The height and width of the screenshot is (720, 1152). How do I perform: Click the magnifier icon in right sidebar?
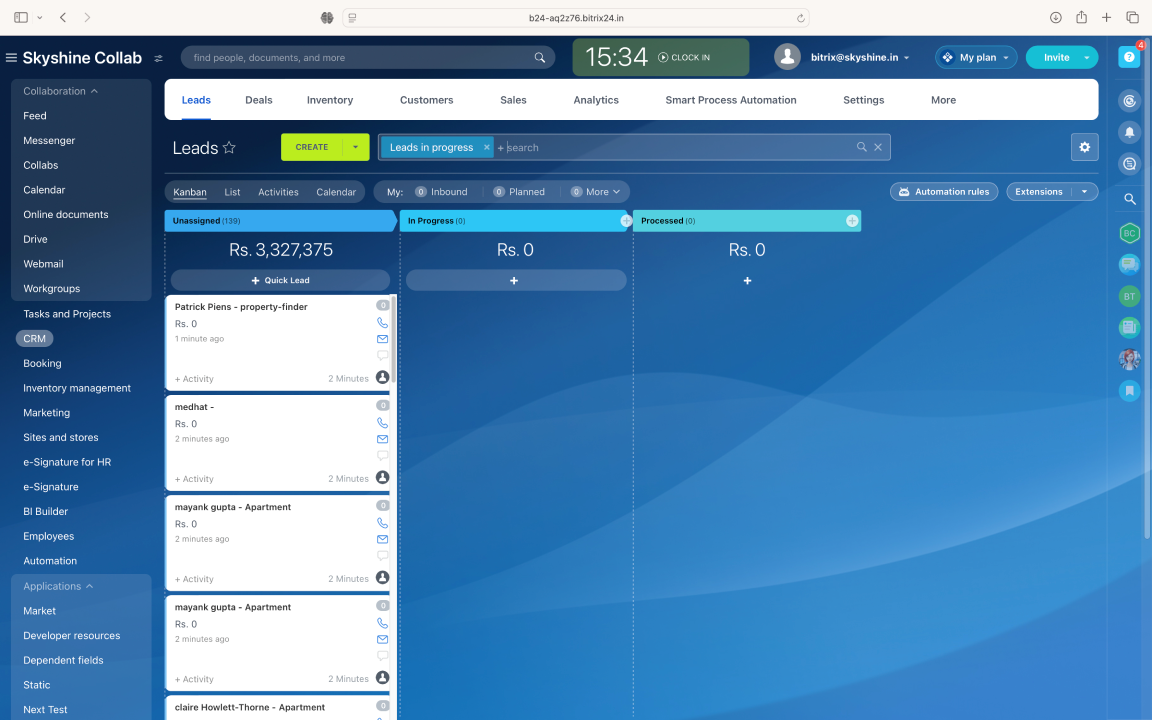pyautogui.click(x=1129, y=199)
